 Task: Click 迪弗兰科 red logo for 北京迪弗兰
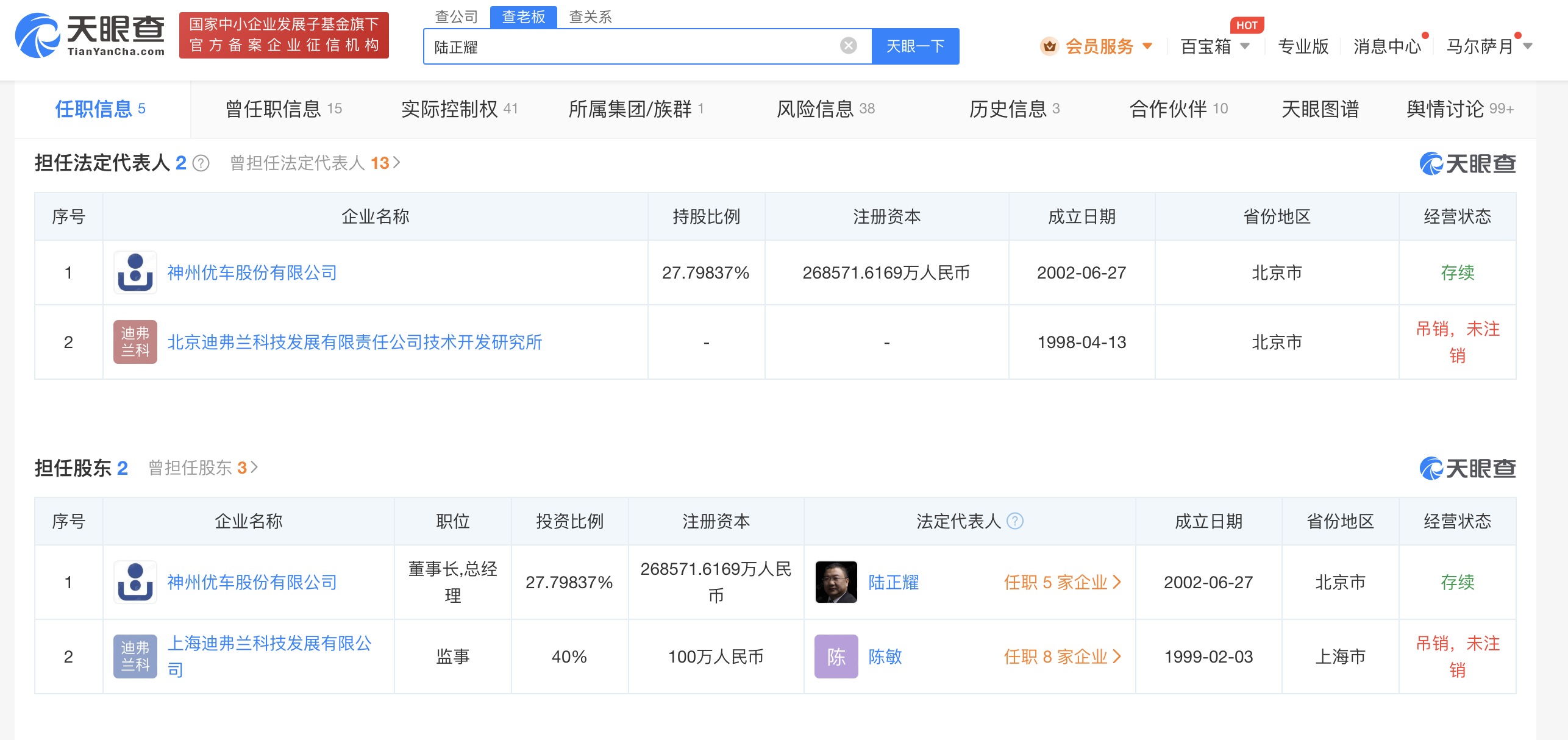pos(135,342)
